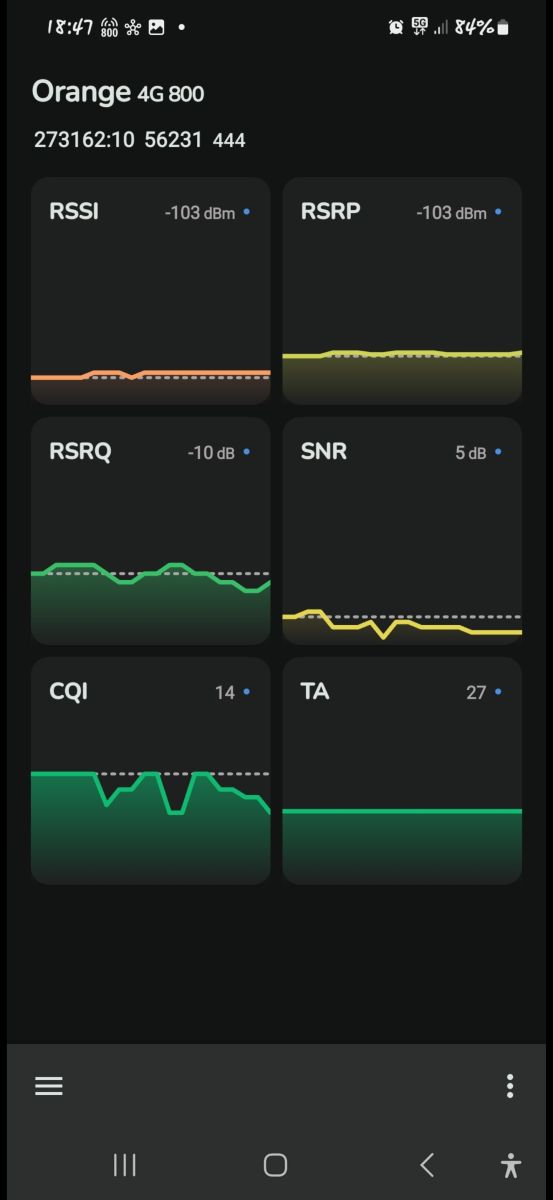This screenshot has height=1200, width=553.
Task: Tap the Android back arrow
Action: click(427, 1164)
